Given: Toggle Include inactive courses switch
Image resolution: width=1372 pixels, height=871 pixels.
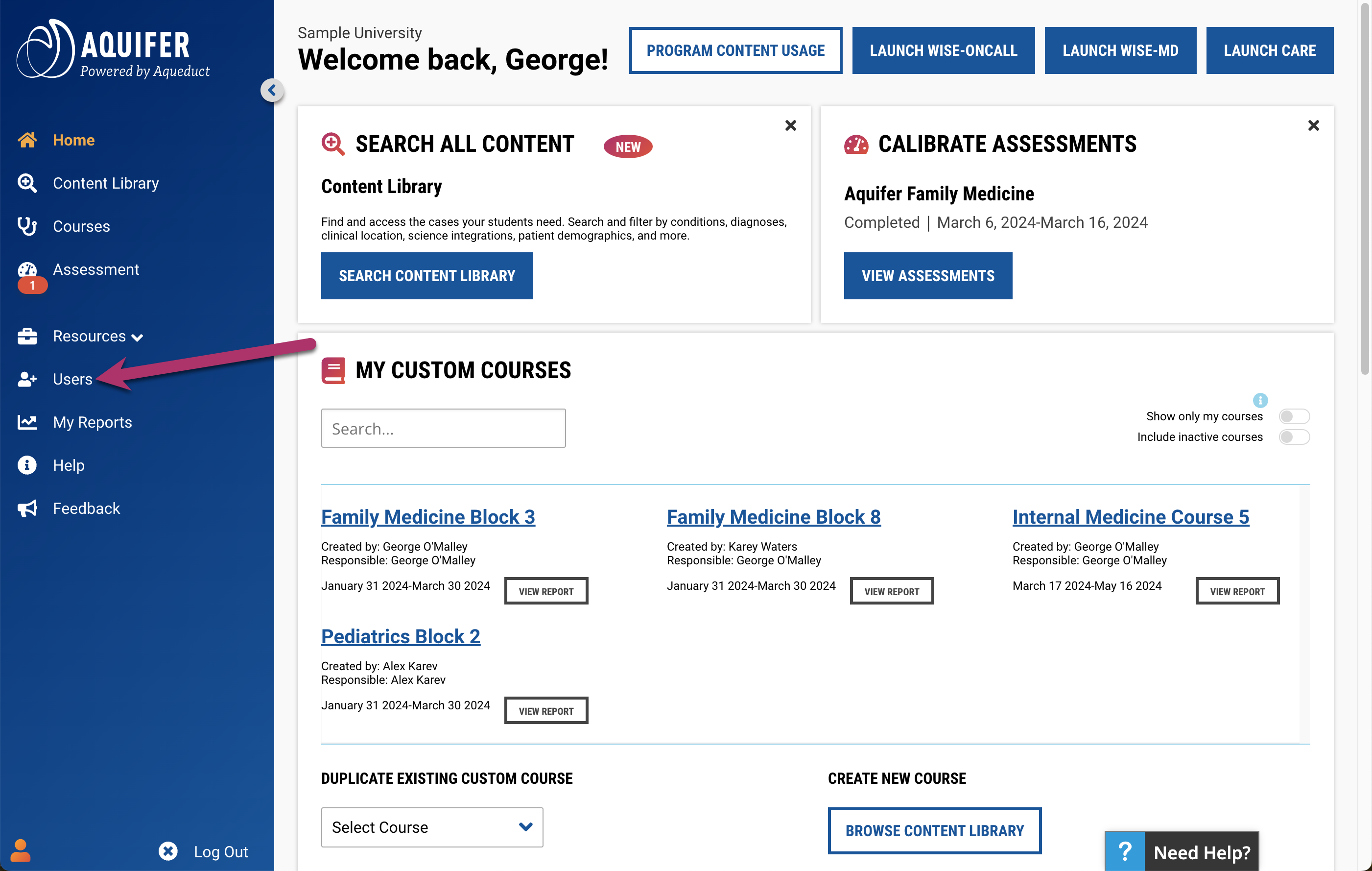Looking at the screenshot, I should (x=1293, y=436).
